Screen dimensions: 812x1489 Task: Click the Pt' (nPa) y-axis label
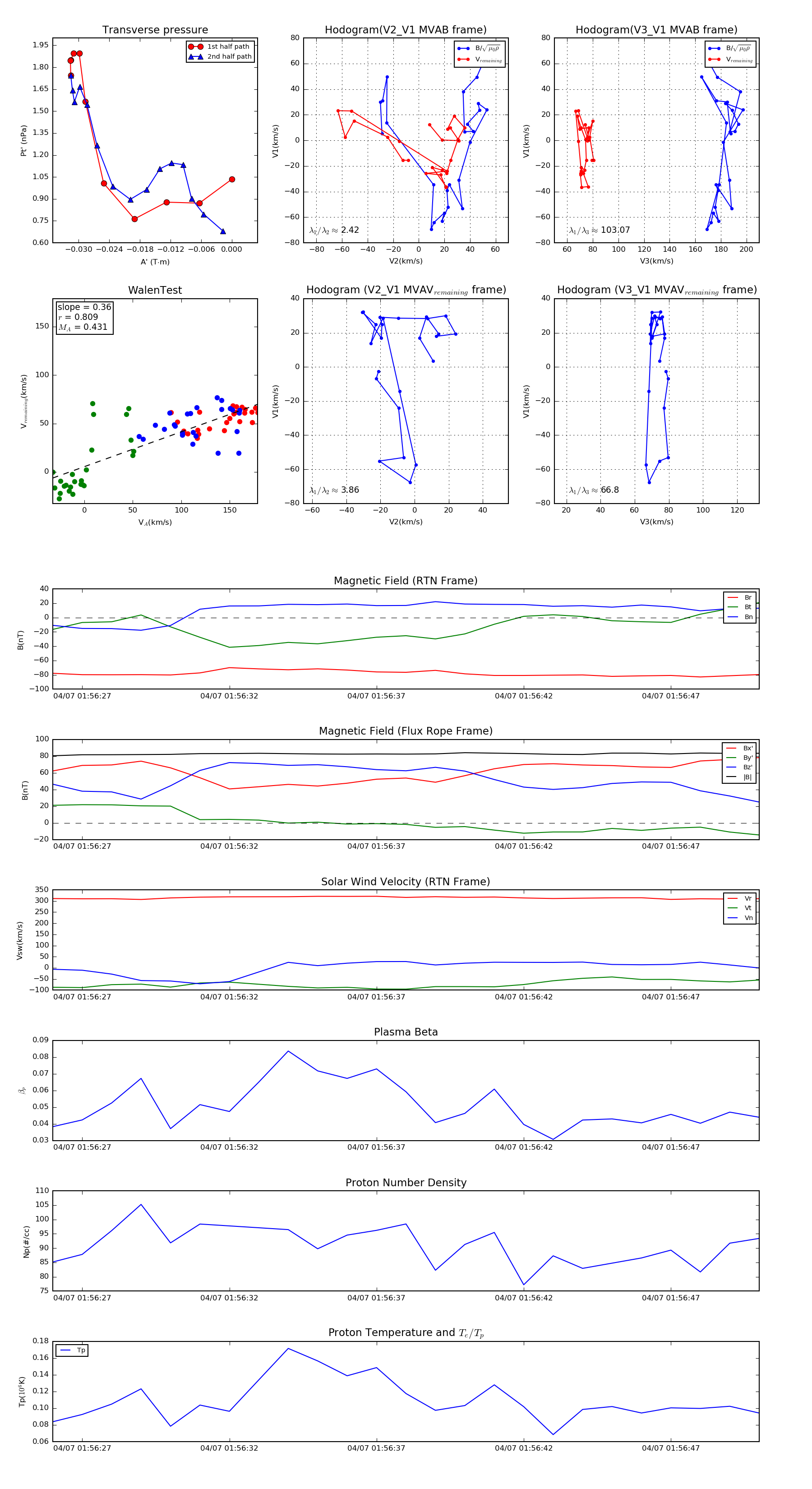tap(24, 140)
